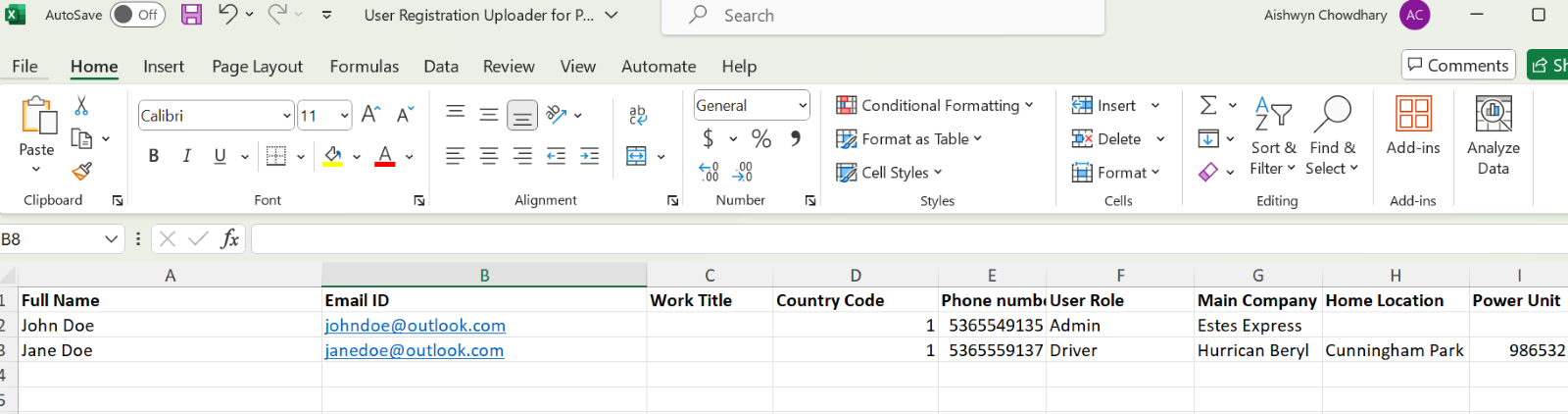Switch to the Automate tab
This screenshot has height=414, width=1568.
[x=659, y=66]
